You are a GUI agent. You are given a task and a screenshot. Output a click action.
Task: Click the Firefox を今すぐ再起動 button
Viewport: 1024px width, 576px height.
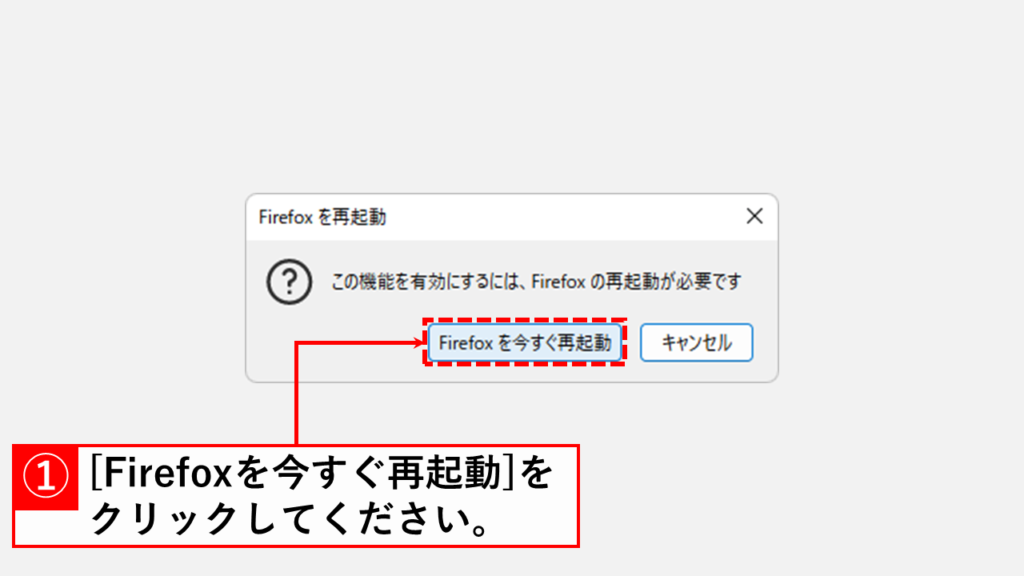pyautogui.click(x=524, y=342)
